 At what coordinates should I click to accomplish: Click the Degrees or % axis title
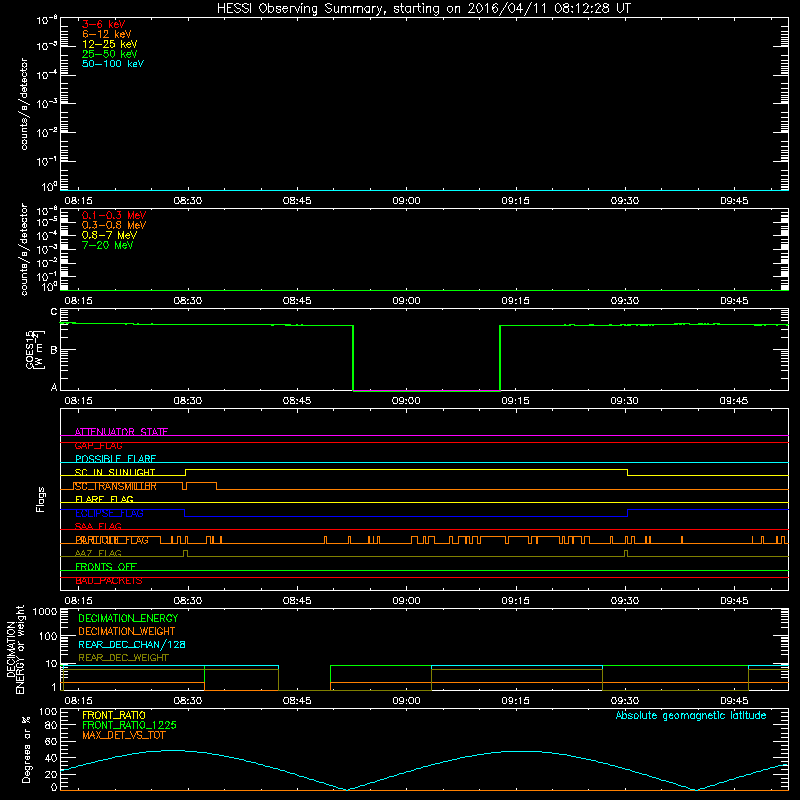pyautogui.click(x=26, y=749)
